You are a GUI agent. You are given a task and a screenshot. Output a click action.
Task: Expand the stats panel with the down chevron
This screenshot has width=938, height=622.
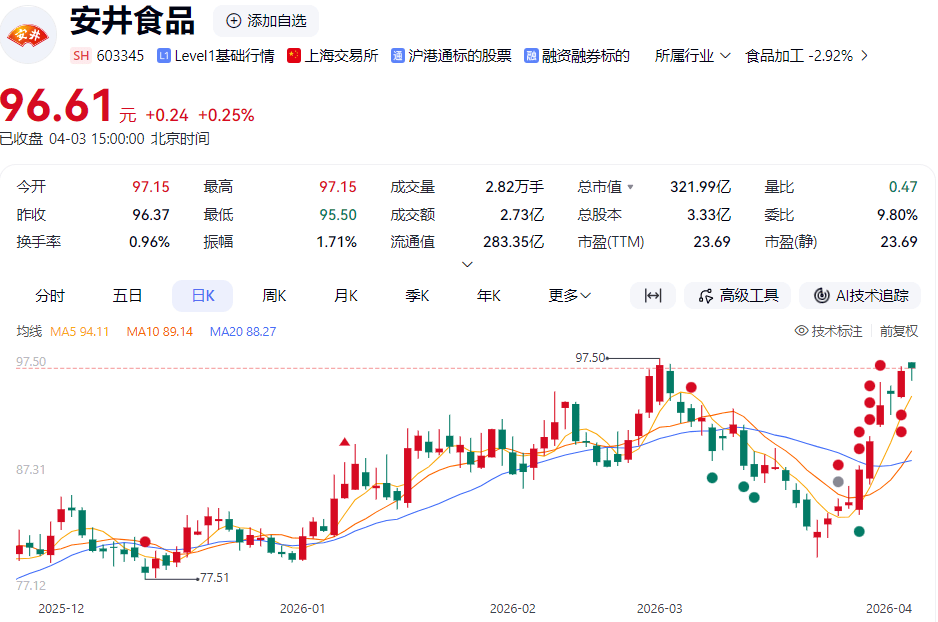click(467, 262)
